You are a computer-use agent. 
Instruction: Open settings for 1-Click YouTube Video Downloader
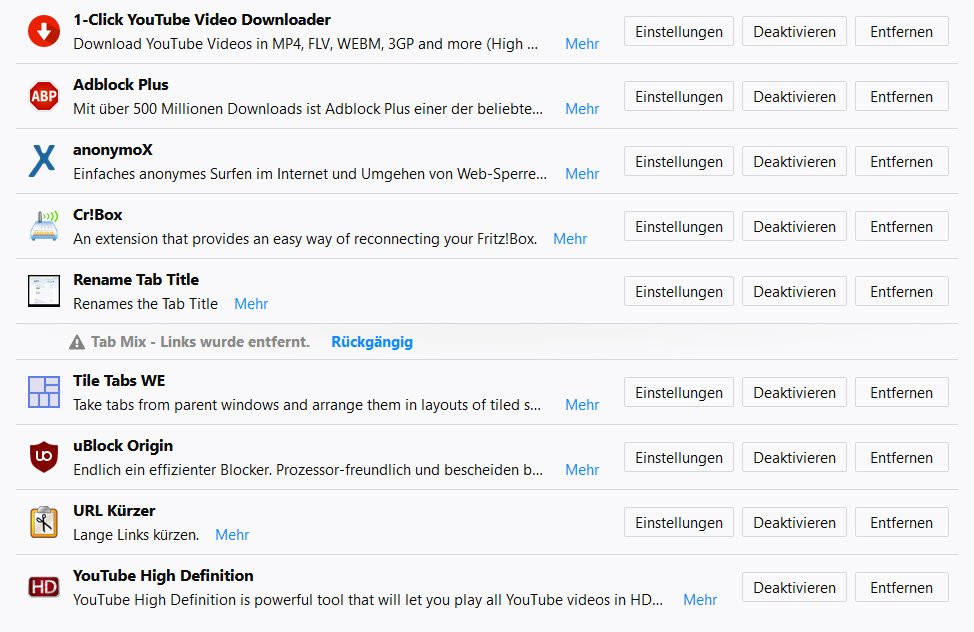679,32
